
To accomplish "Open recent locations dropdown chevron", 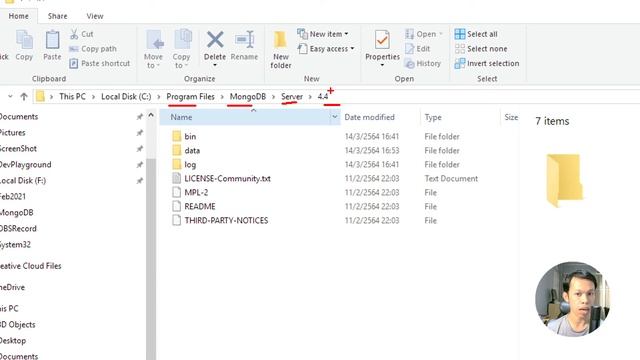I will (x=10, y=97).
